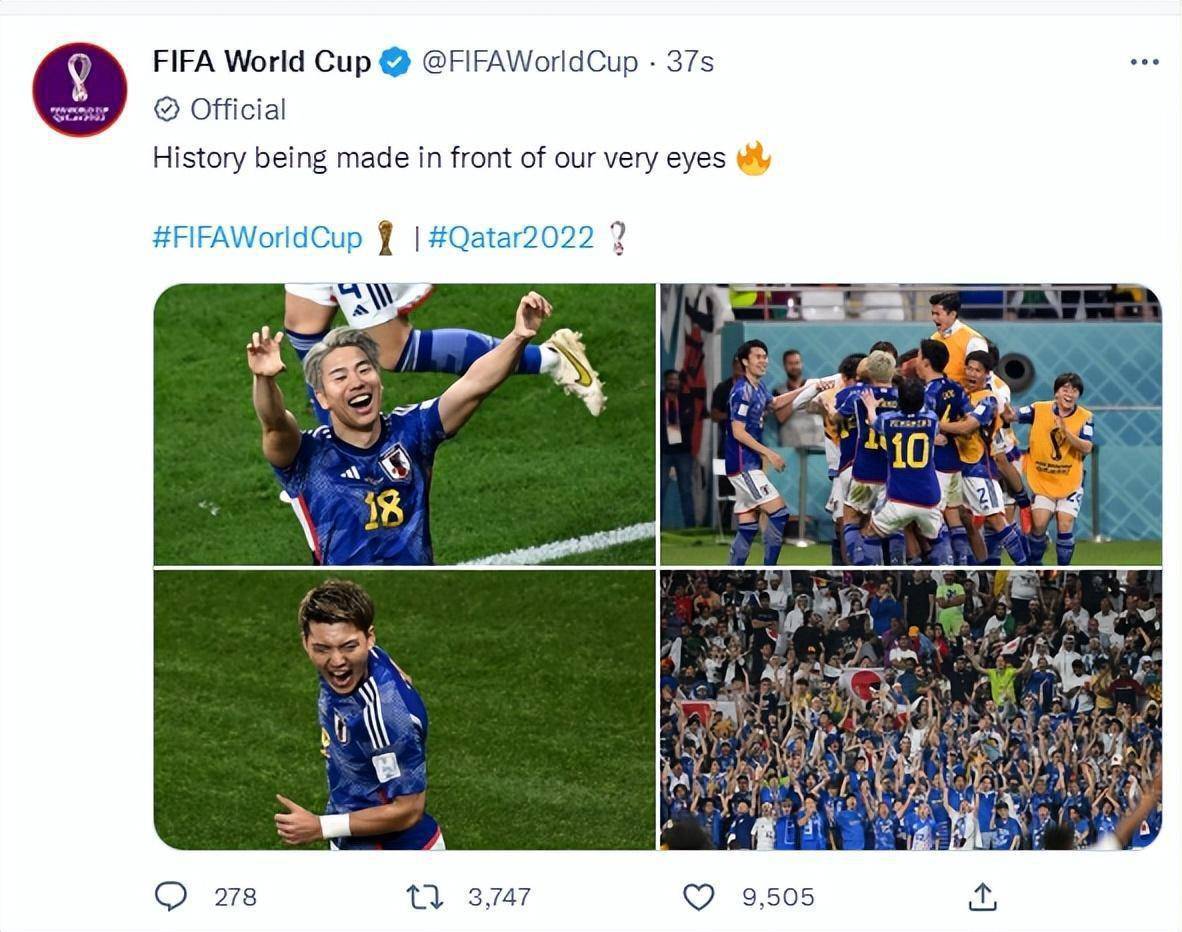Click the Official gray checkmark icon
1182x932 pixels.
[167, 109]
